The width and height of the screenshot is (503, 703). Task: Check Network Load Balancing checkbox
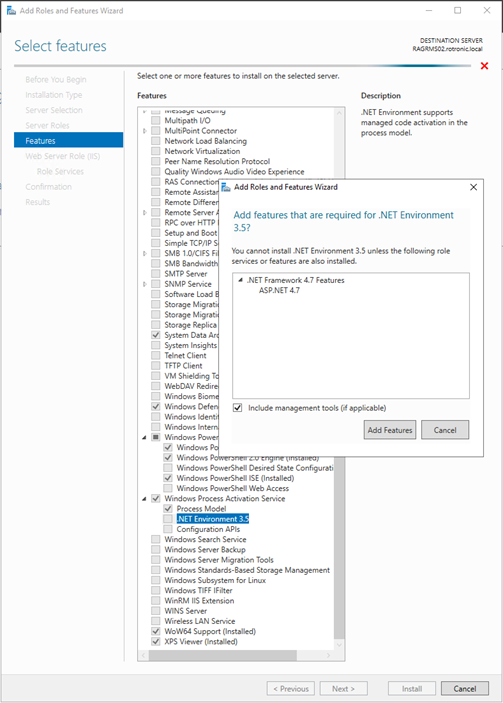pyautogui.click(x=156, y=141)
